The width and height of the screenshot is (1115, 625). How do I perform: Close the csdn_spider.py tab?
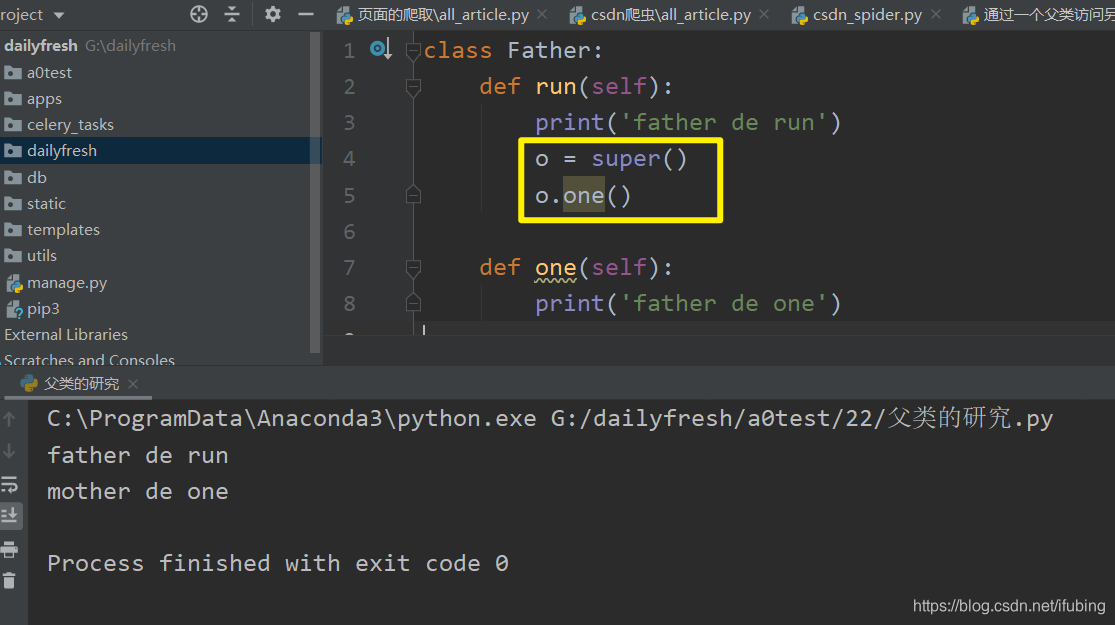936,14
